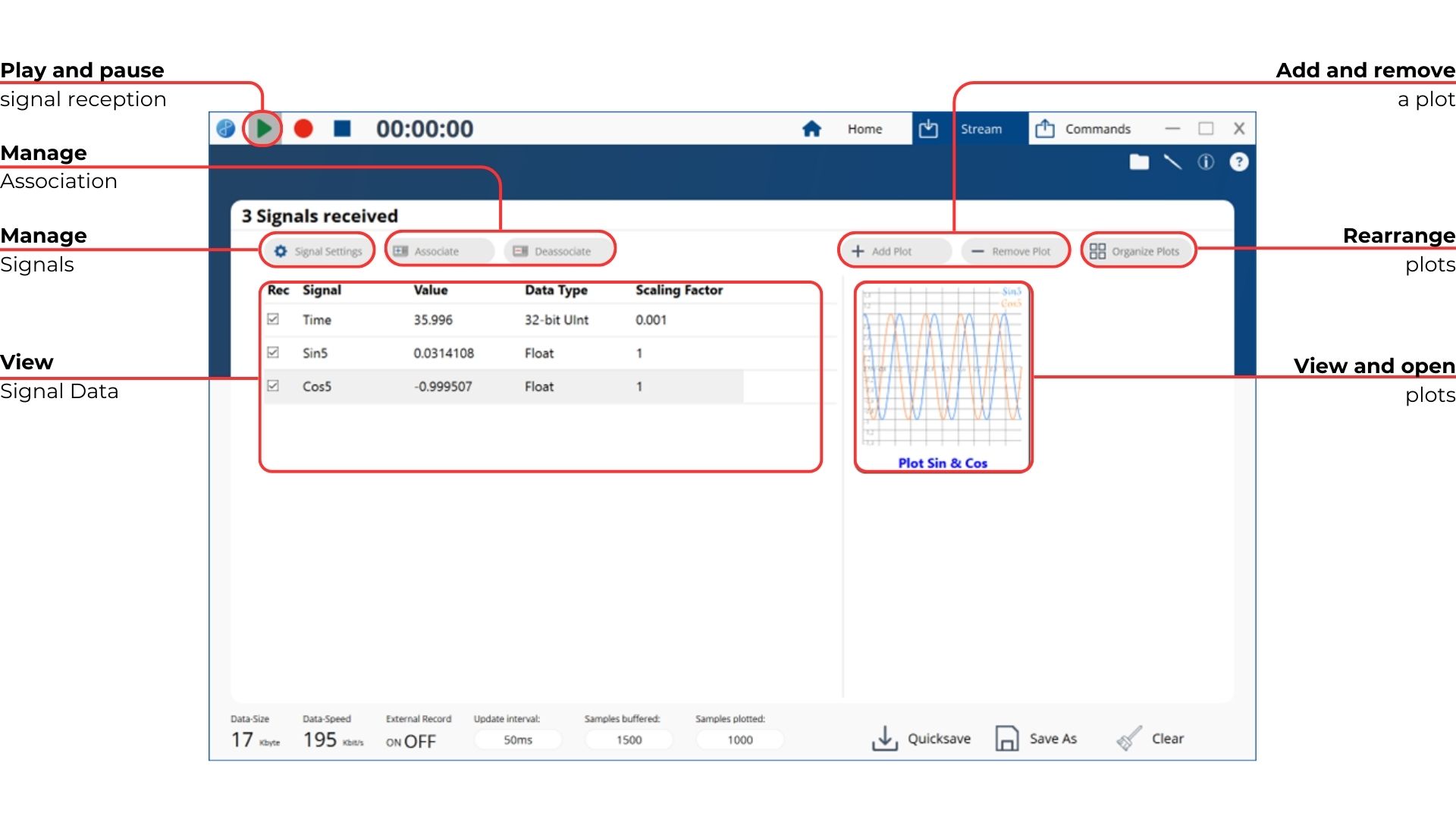Click Quicksave download icon
This screenshot has height=819, width=1456.
(884, 739)
